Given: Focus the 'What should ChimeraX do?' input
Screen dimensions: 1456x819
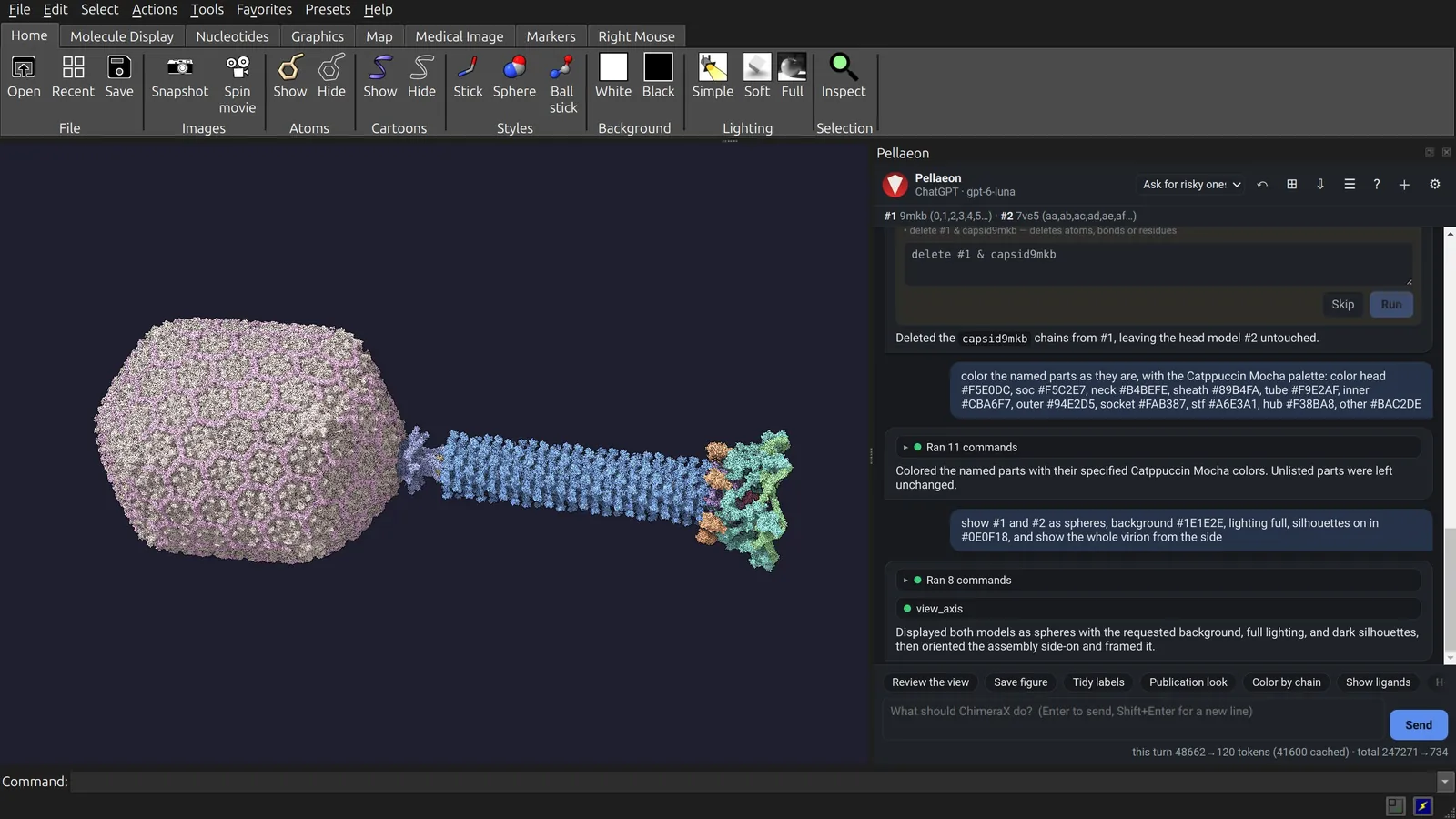Looking at the screenshot, I should coord(1133,712).
